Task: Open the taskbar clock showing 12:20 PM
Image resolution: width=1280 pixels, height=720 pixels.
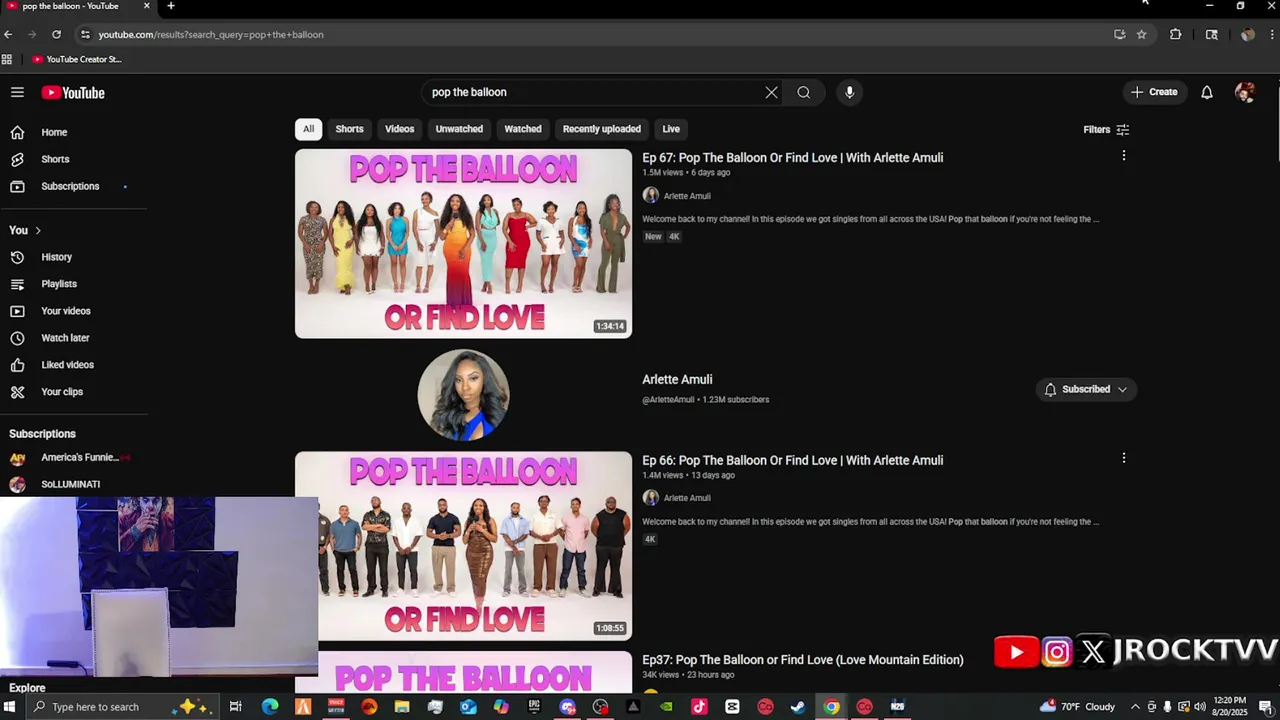Action: [1229, 707]
